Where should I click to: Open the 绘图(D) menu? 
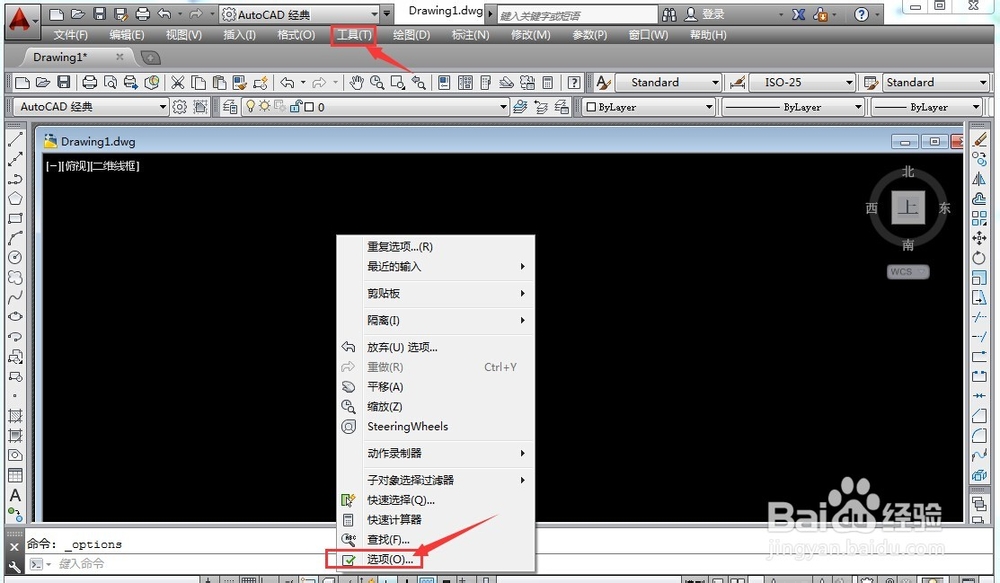[x=411, y=35]
